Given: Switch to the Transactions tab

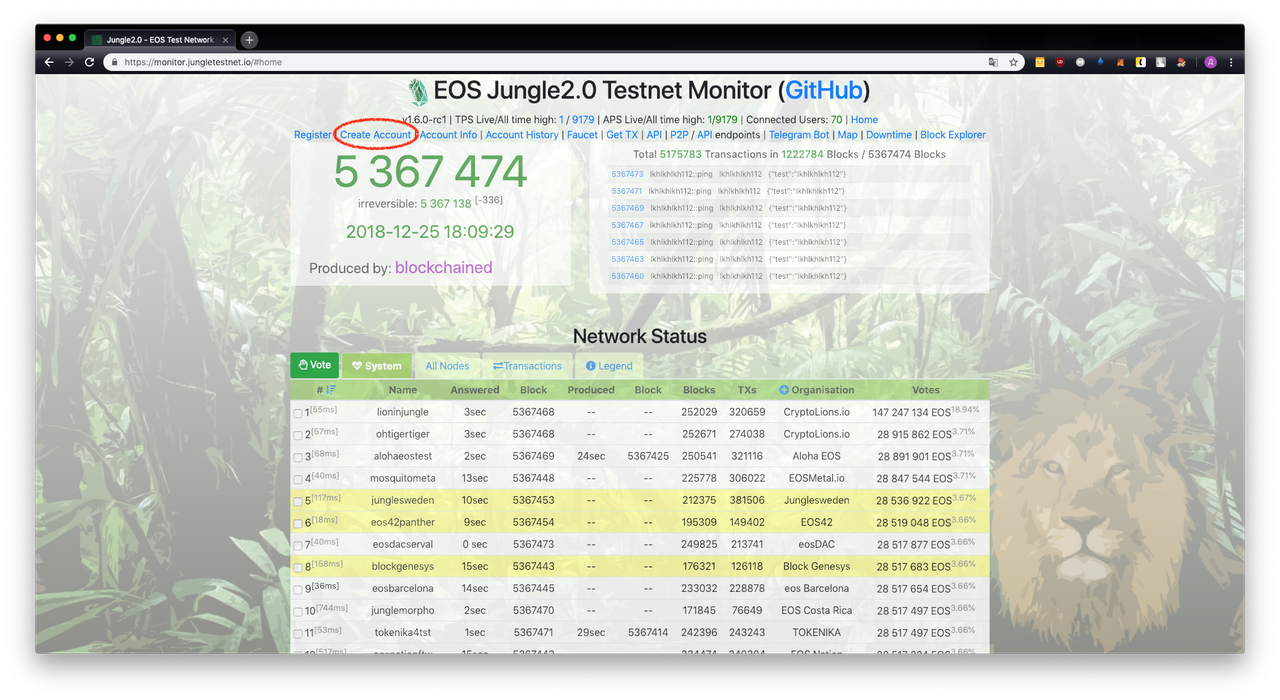Looking at the screenshot, I should tap(527, 366).
